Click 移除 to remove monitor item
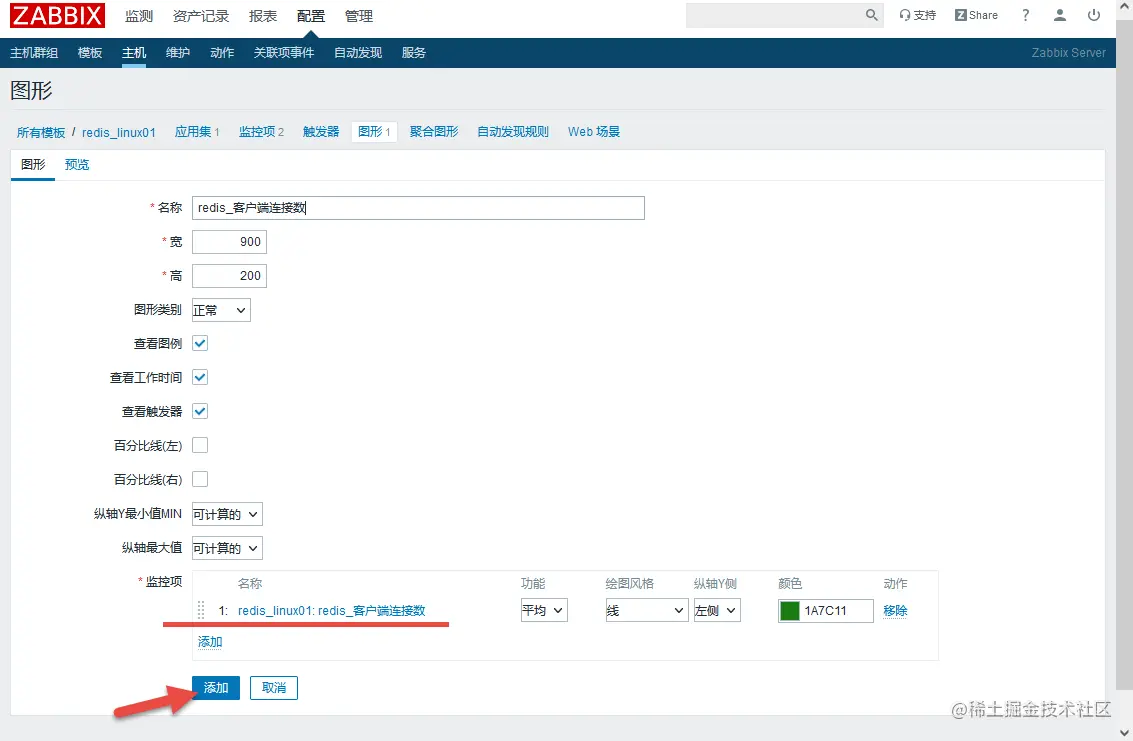 895,610
